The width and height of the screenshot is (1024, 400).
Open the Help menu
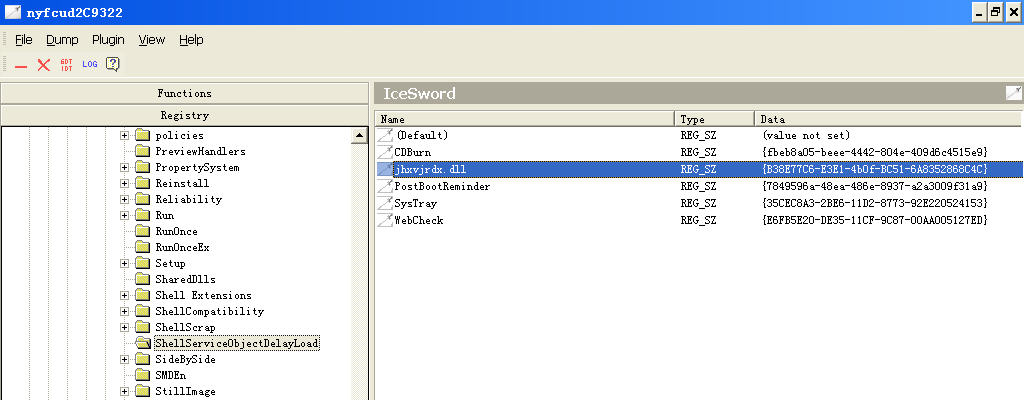pyautogui.click(x=191, y=40)
